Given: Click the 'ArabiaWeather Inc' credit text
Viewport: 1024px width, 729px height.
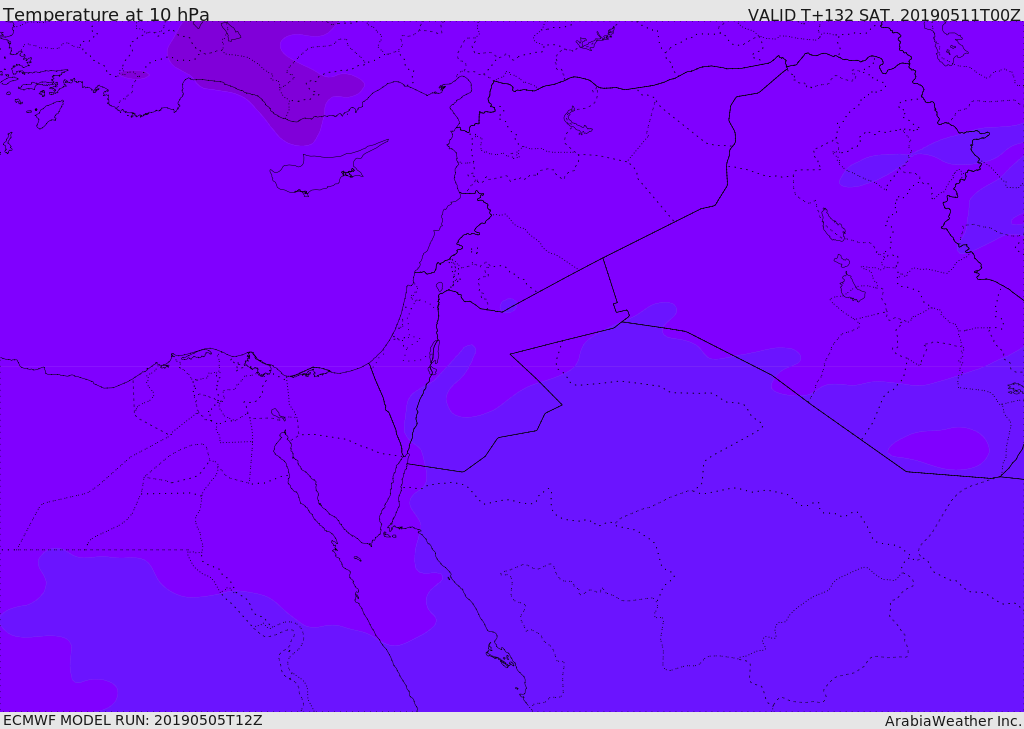Looking at the screenshot, I should coord(953,721).
